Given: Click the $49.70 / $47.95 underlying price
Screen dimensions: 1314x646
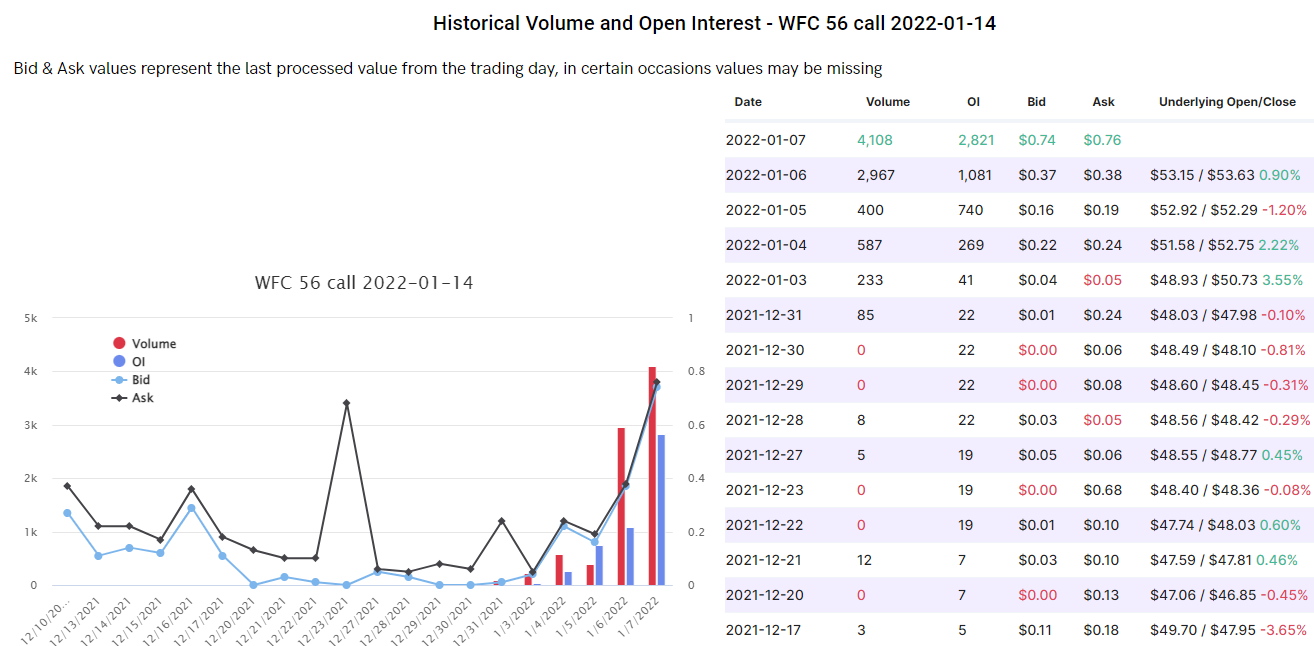Looking at the screenshot, I should pyautogui.click(x=1203, y=630).
